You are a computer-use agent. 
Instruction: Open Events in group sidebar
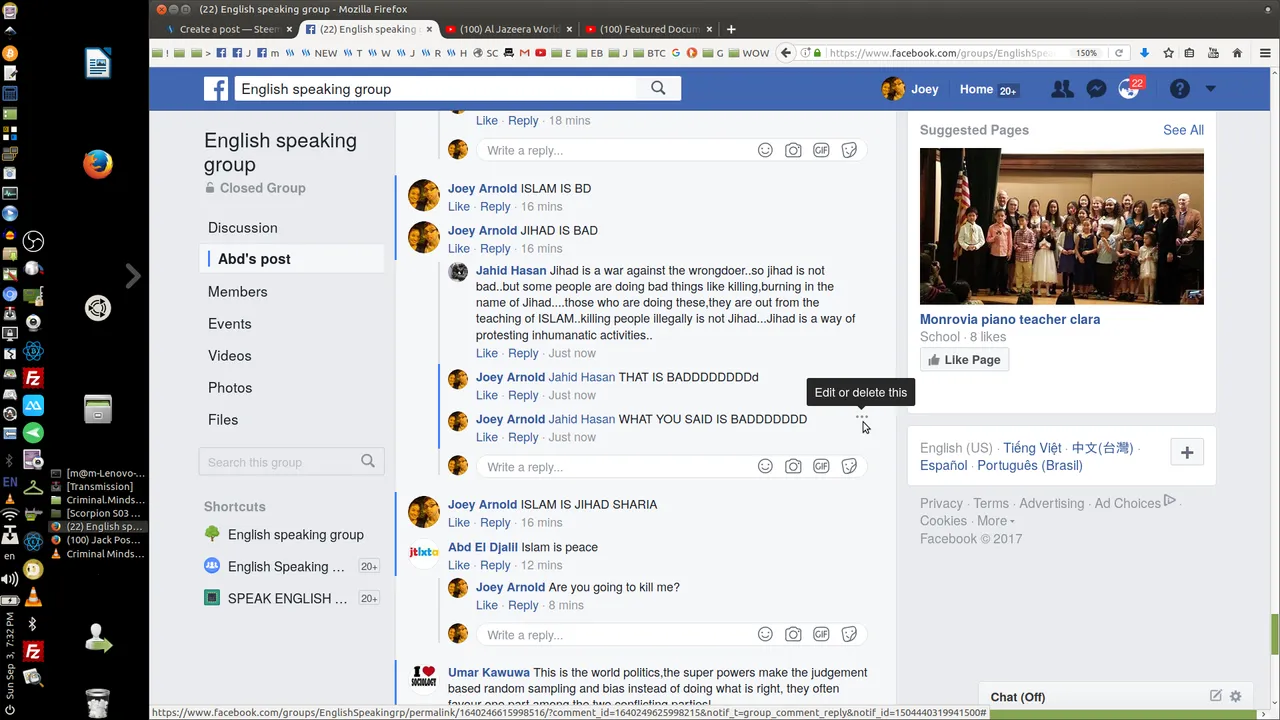pyautogui.click(x=230, y=324)
